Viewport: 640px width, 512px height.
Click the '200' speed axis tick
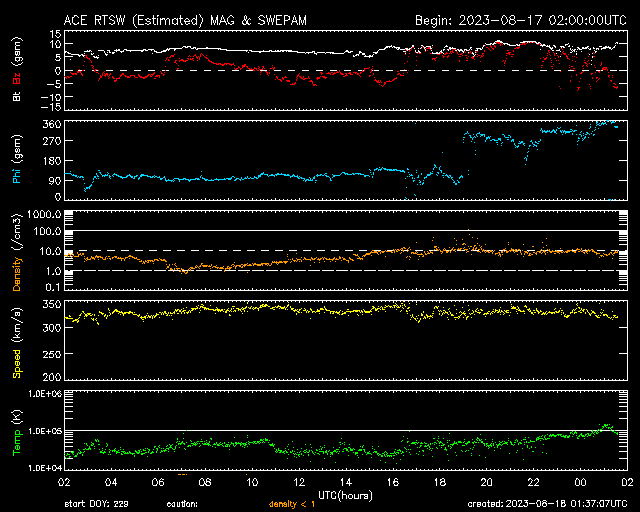pos(52,376)
